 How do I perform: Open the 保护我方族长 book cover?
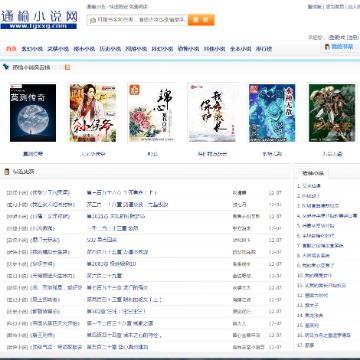click(x=212, y=113)
